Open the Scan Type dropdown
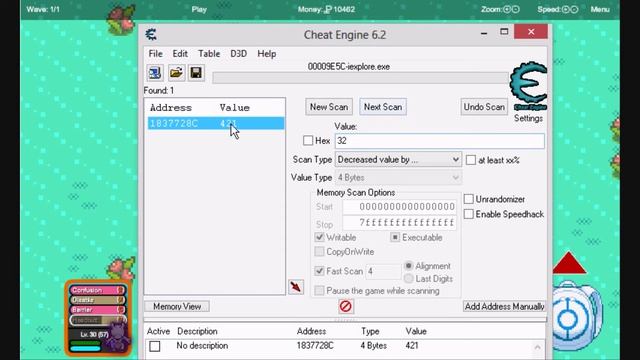Screen dimensions: 640x360 [398, 160]
